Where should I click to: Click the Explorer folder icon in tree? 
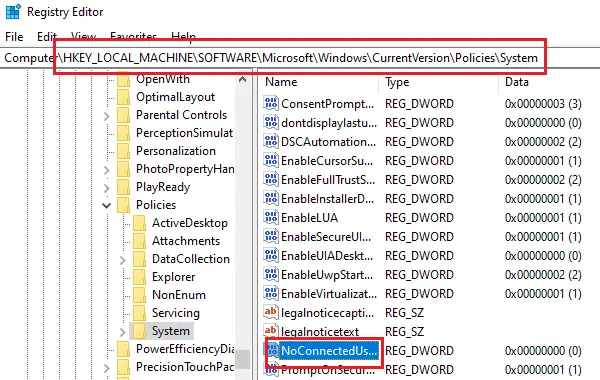coord(139,277)
